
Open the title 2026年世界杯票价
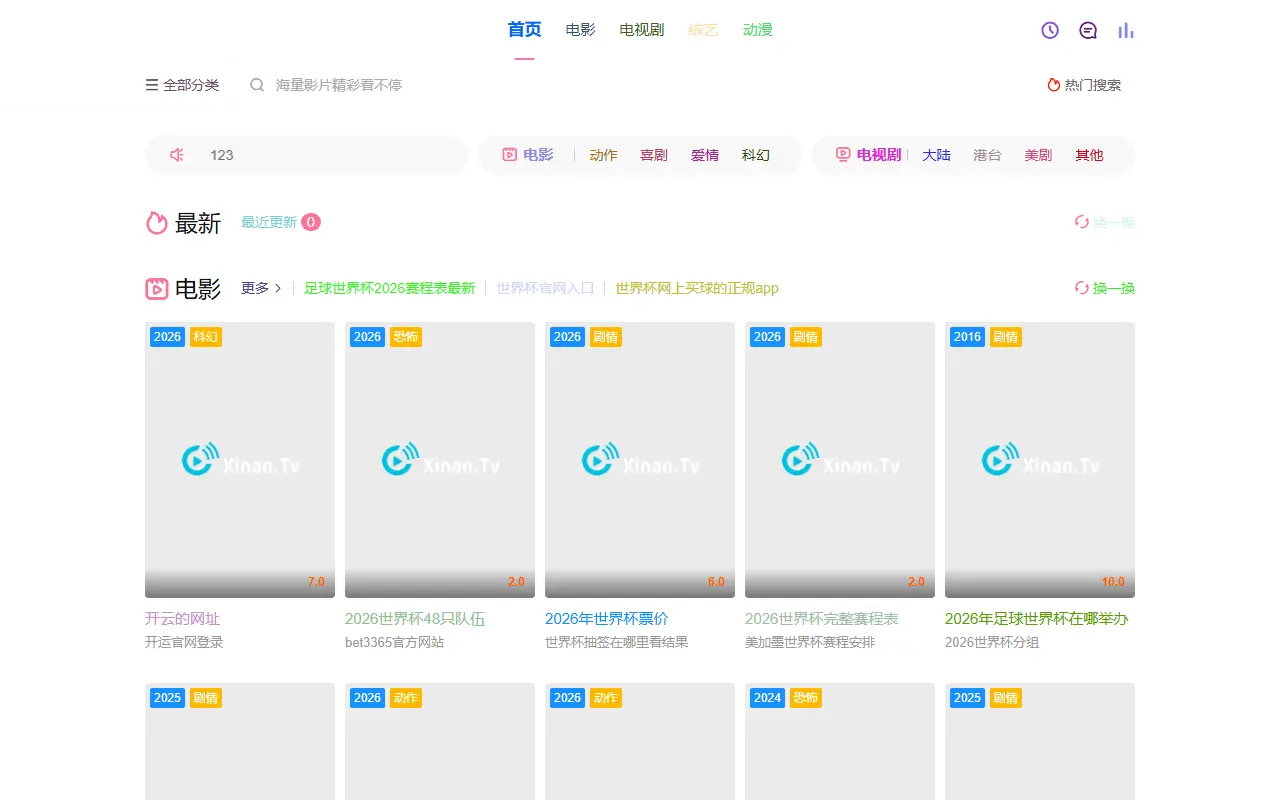click(x=607, y=619)
